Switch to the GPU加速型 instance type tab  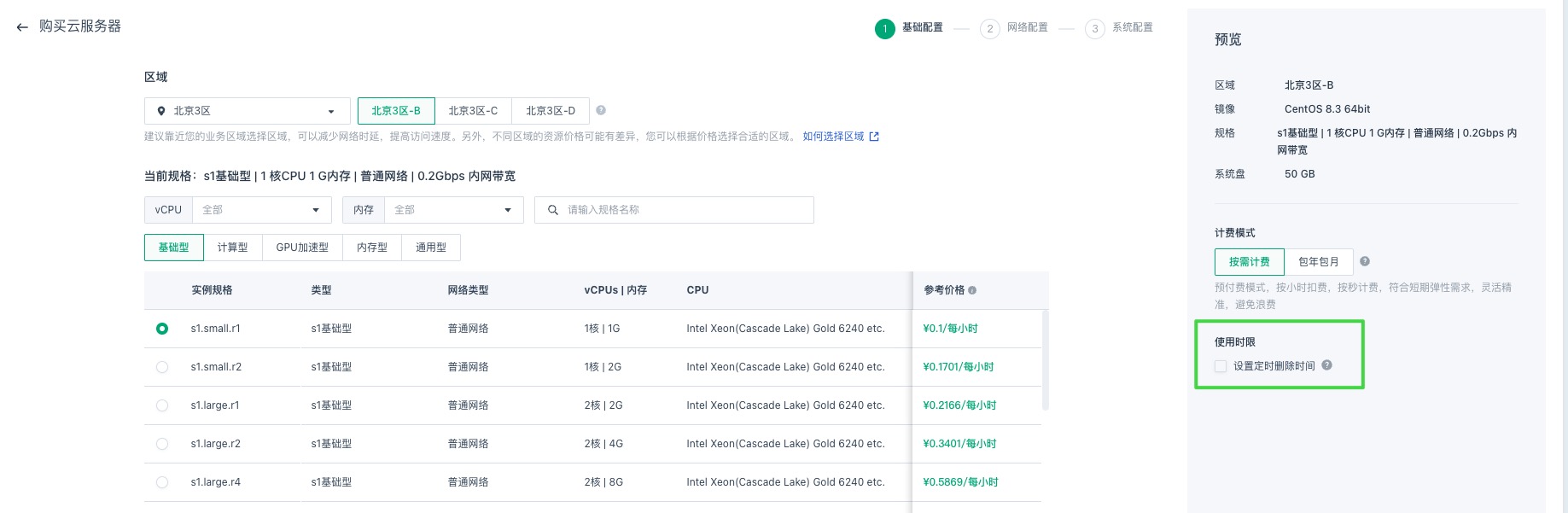click(x=302, y=248)
